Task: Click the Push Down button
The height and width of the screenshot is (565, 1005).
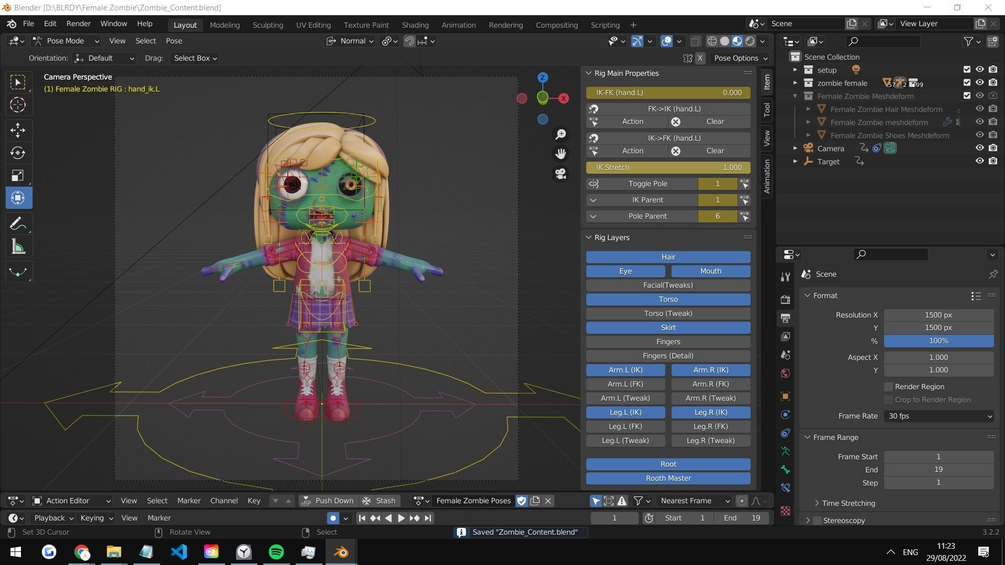Action: [x=327, y=501]
